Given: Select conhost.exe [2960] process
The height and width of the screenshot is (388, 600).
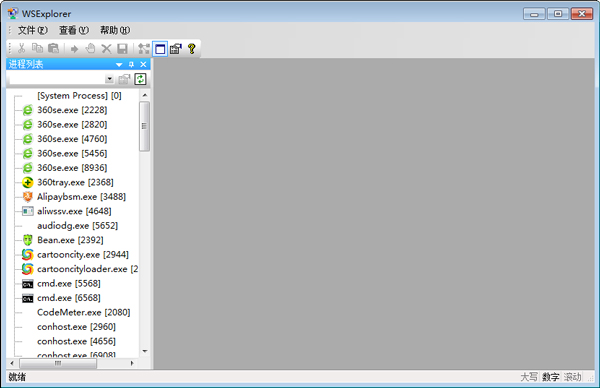Looking at the screenshot, I should click(76, 327).
